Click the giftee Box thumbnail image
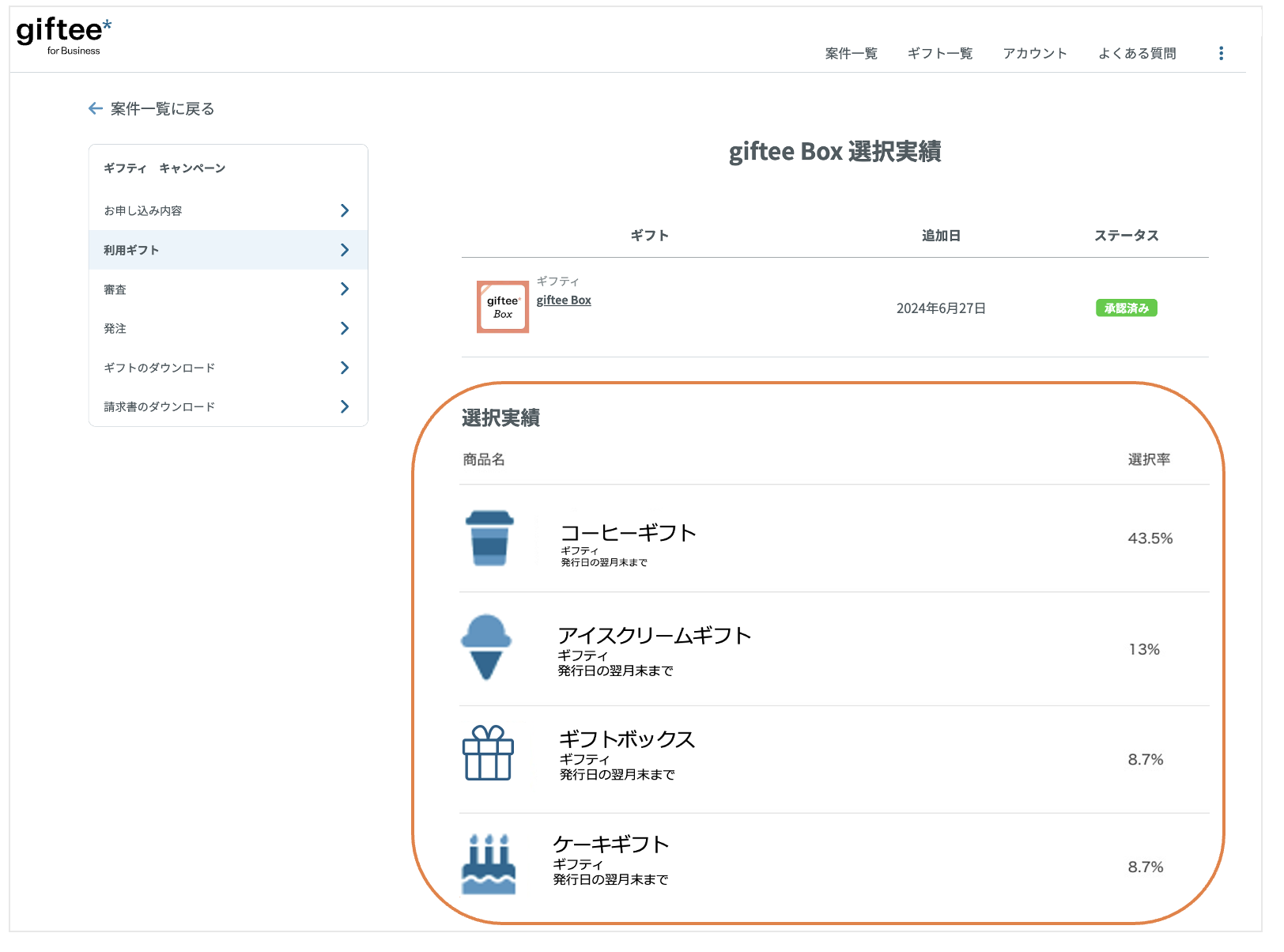Screen dimensions: 1284x952 pos(503,307)
